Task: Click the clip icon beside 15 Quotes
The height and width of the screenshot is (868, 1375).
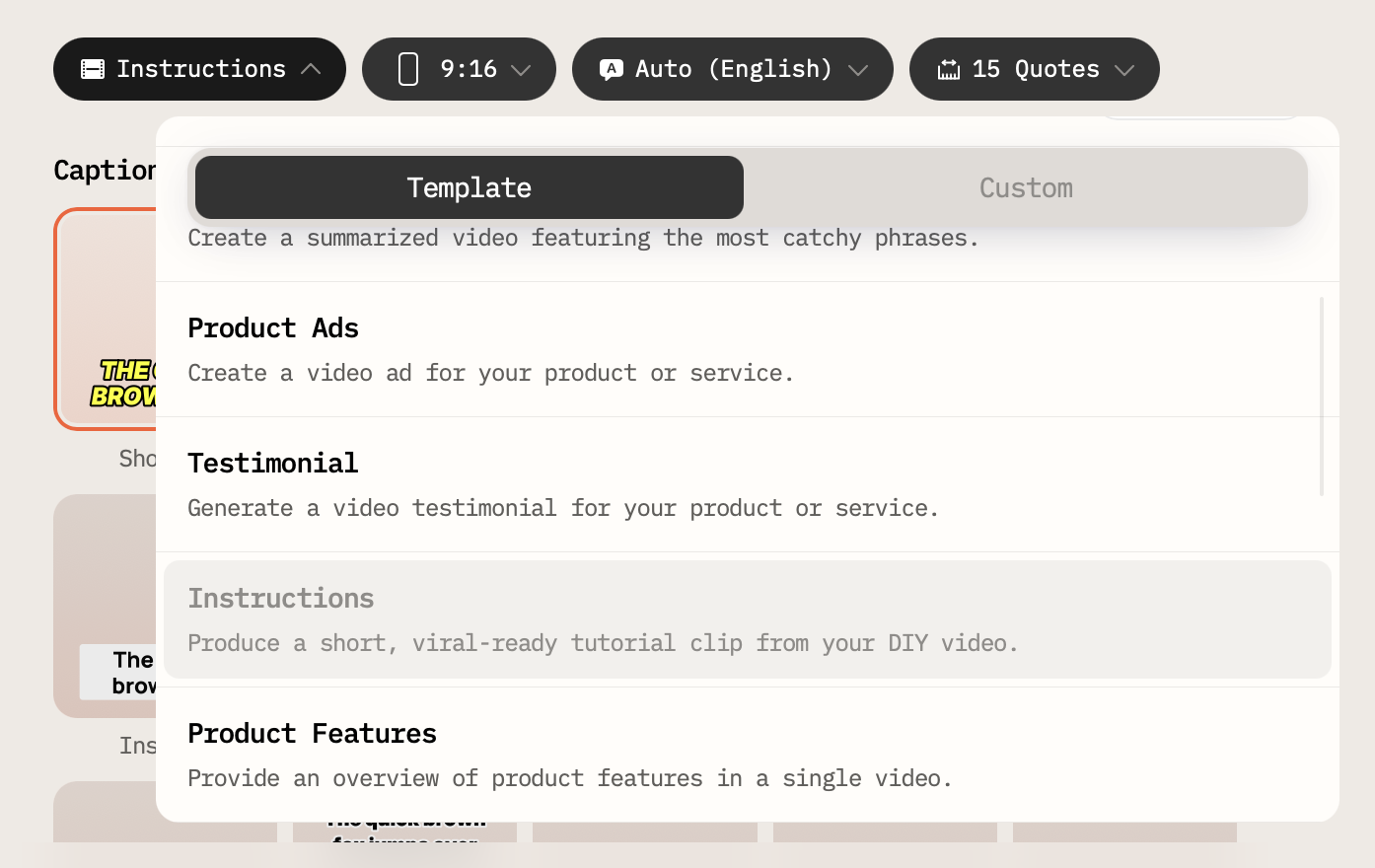Action: tap(948, 69)
